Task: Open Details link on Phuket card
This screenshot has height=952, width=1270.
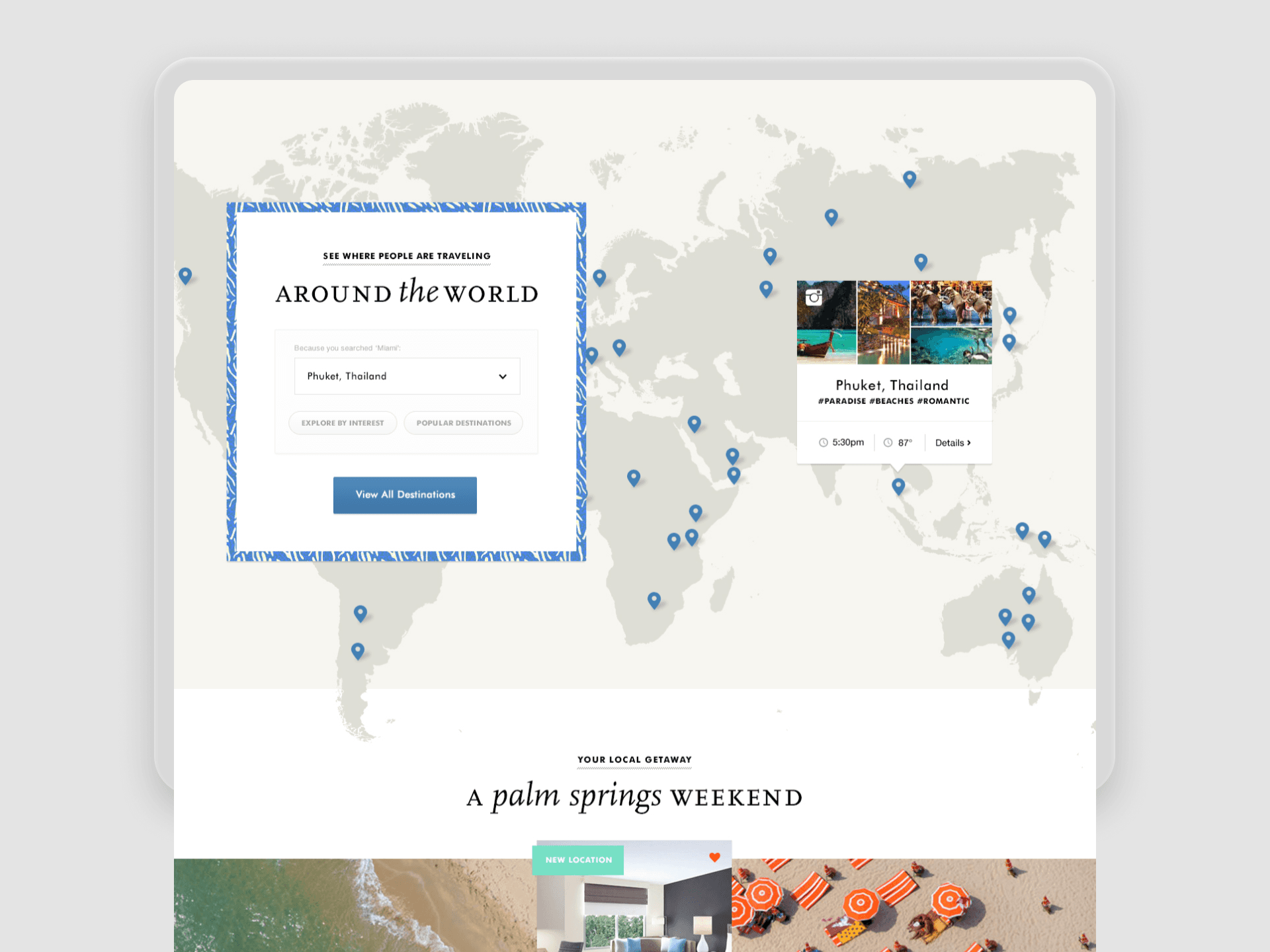Action: 952,443
